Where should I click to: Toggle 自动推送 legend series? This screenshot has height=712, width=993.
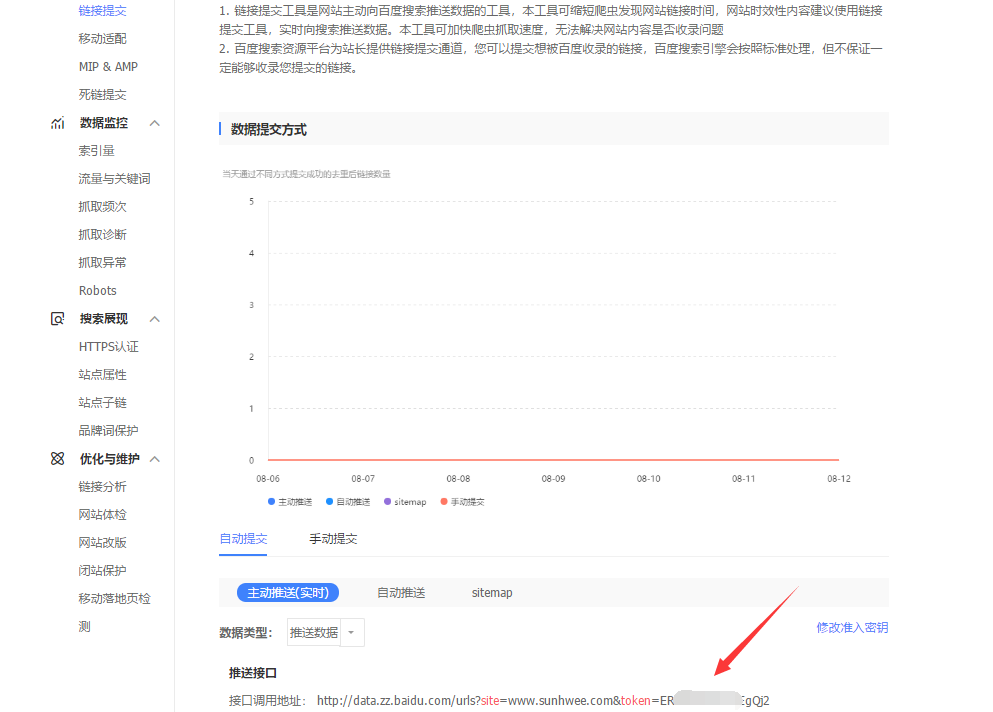coord(348,502)
